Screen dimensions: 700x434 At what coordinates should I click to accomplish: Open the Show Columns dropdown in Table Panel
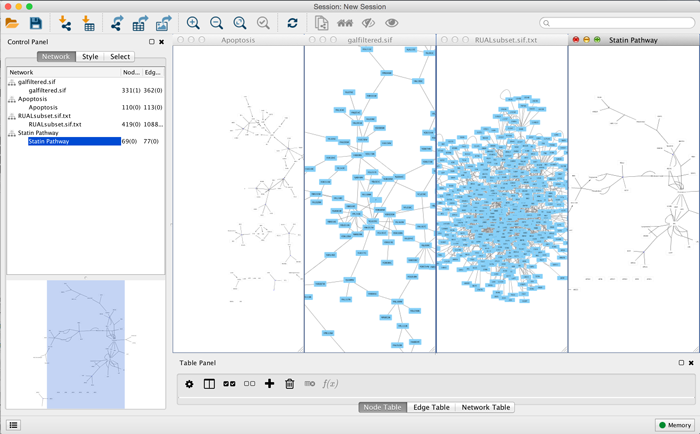click(209, 384)
